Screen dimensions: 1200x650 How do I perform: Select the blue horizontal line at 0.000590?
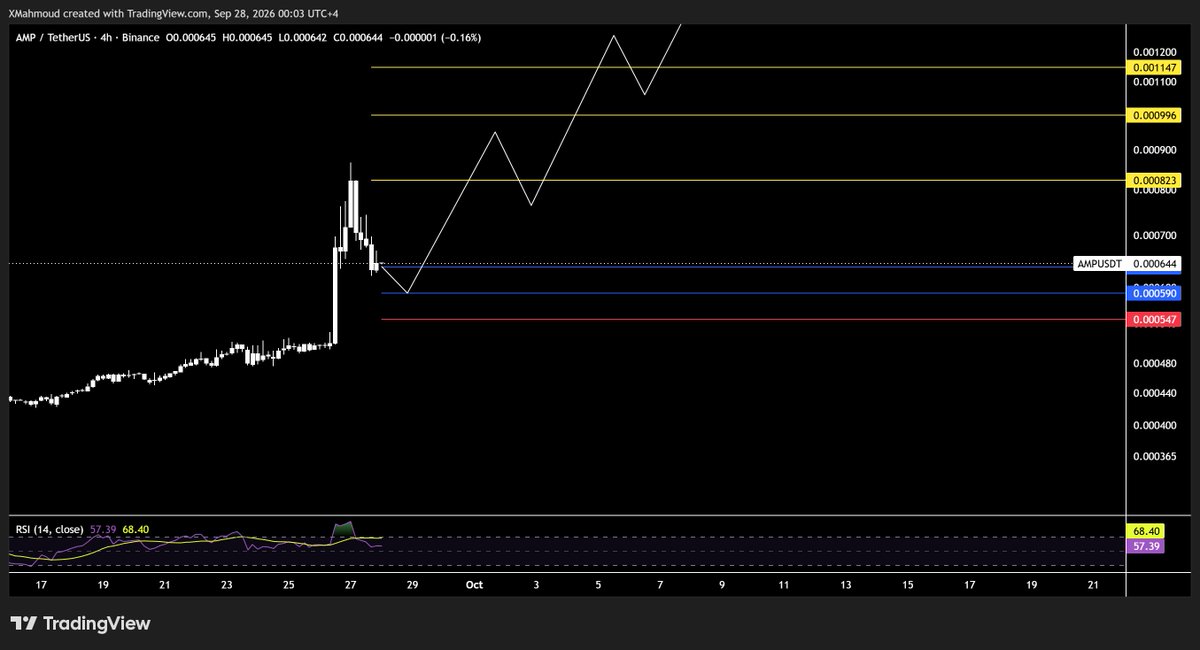click(753, 293)
